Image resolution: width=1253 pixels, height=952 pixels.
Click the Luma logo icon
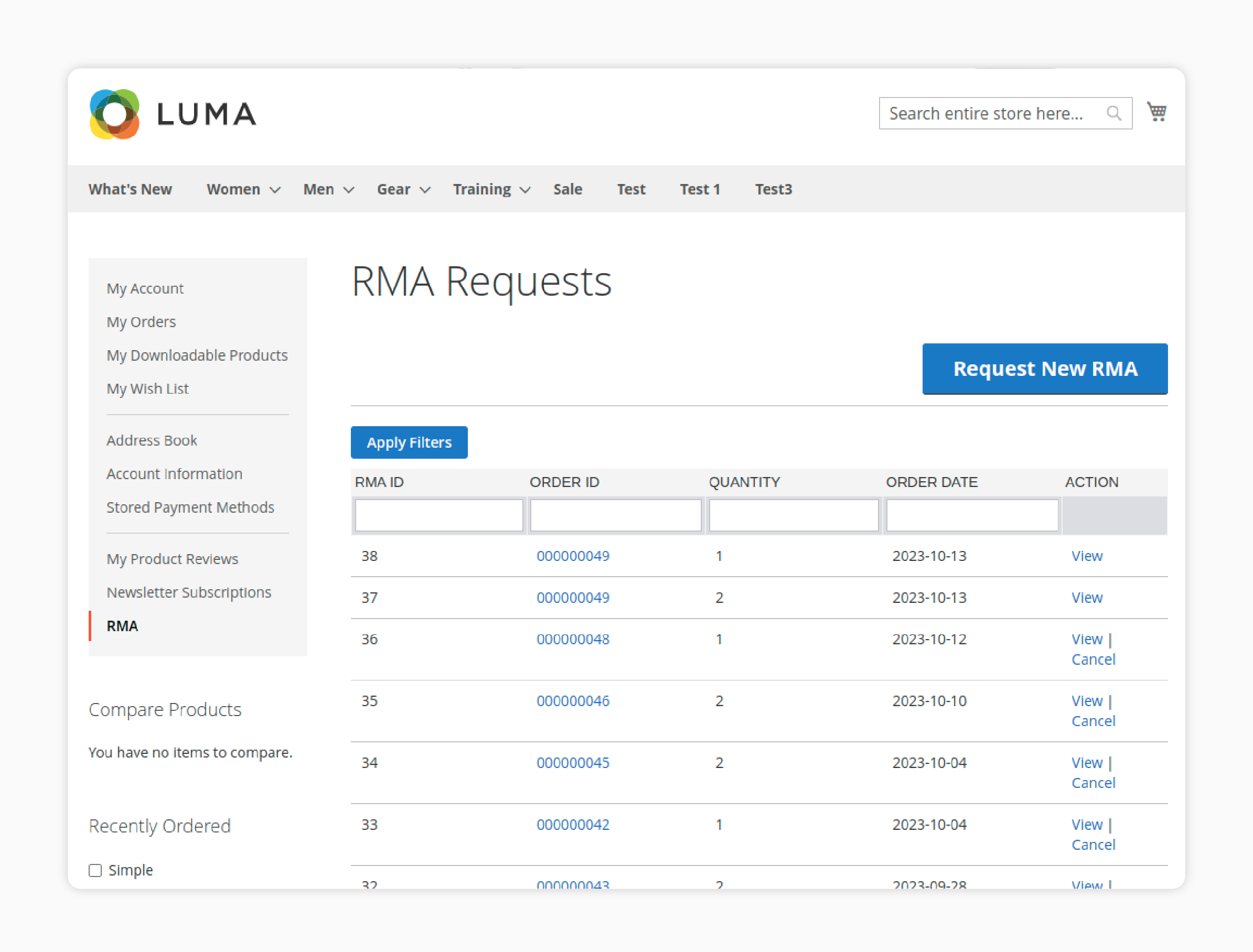tap(114, 113)
